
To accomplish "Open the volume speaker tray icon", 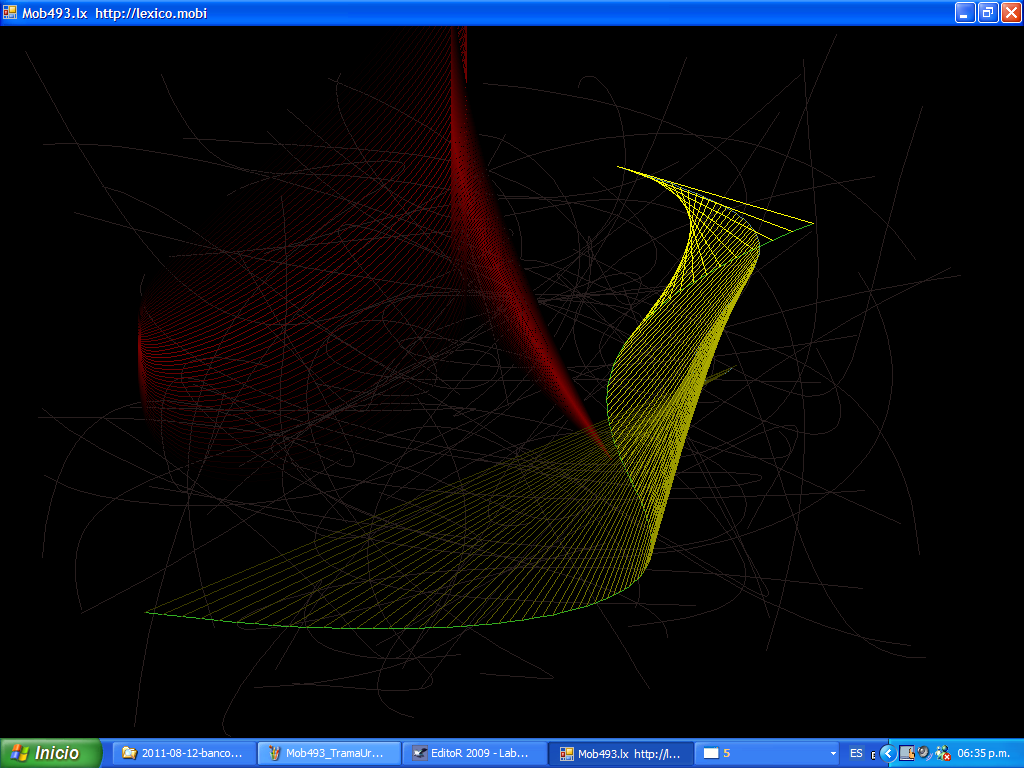I will (924, 753).
